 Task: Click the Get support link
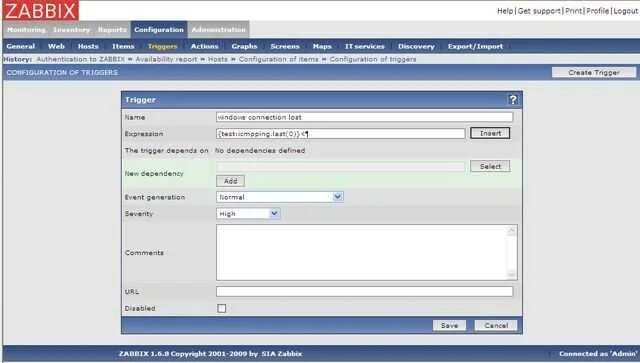539,11
